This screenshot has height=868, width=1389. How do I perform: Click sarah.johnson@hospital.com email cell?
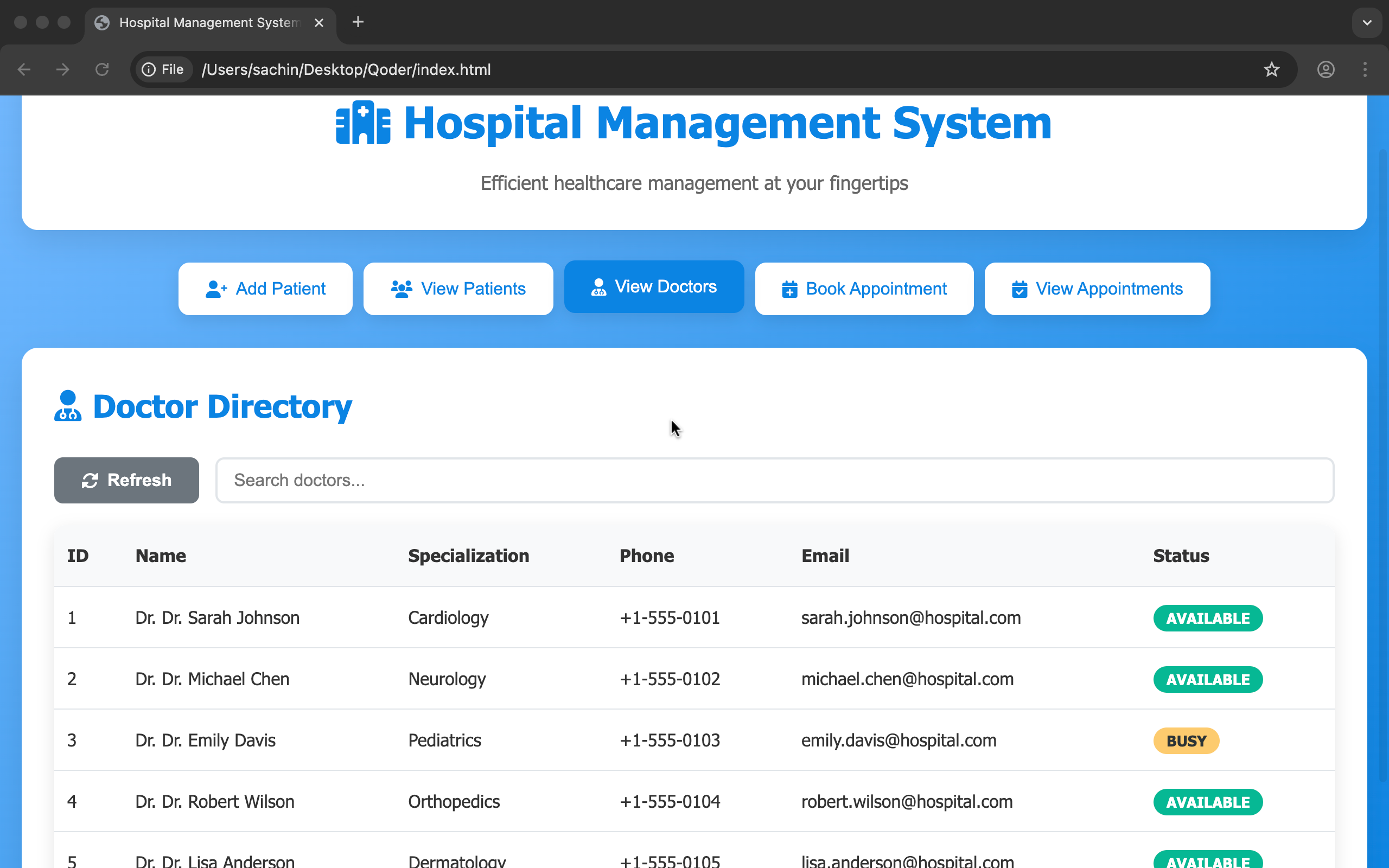click(x=910, y=618)
